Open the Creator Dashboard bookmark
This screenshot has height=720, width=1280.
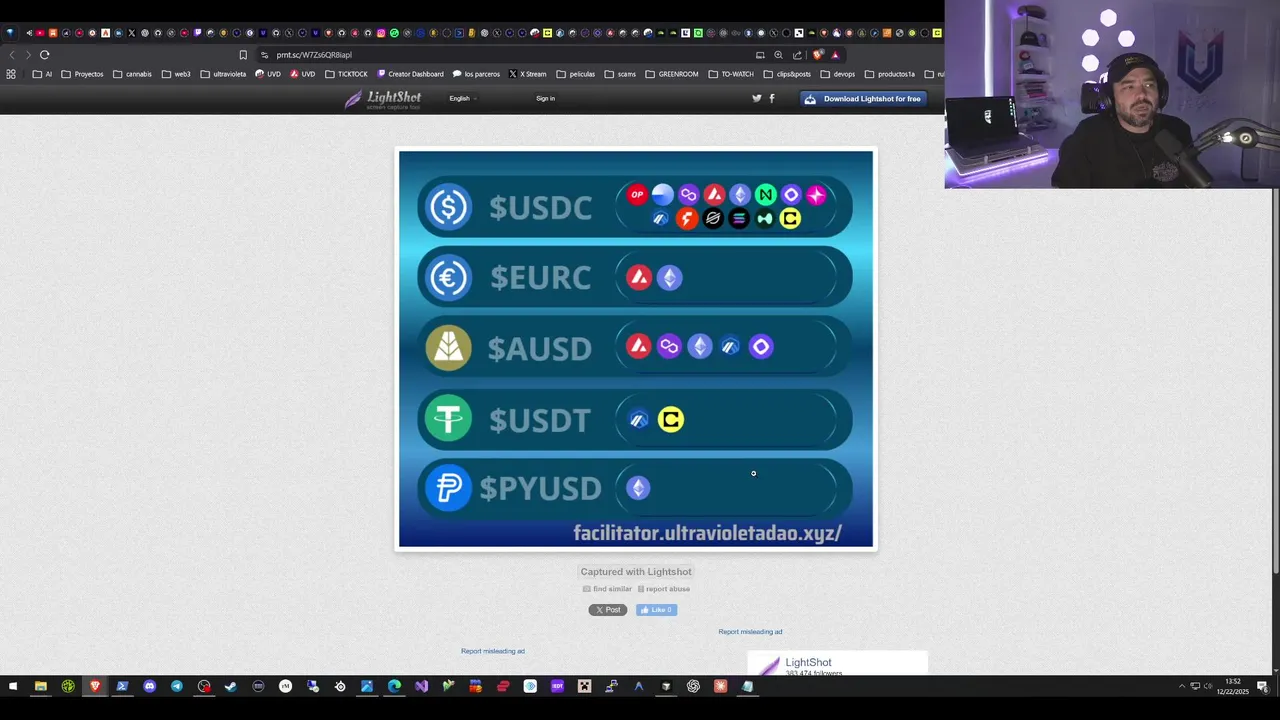[x=410, y=74]
